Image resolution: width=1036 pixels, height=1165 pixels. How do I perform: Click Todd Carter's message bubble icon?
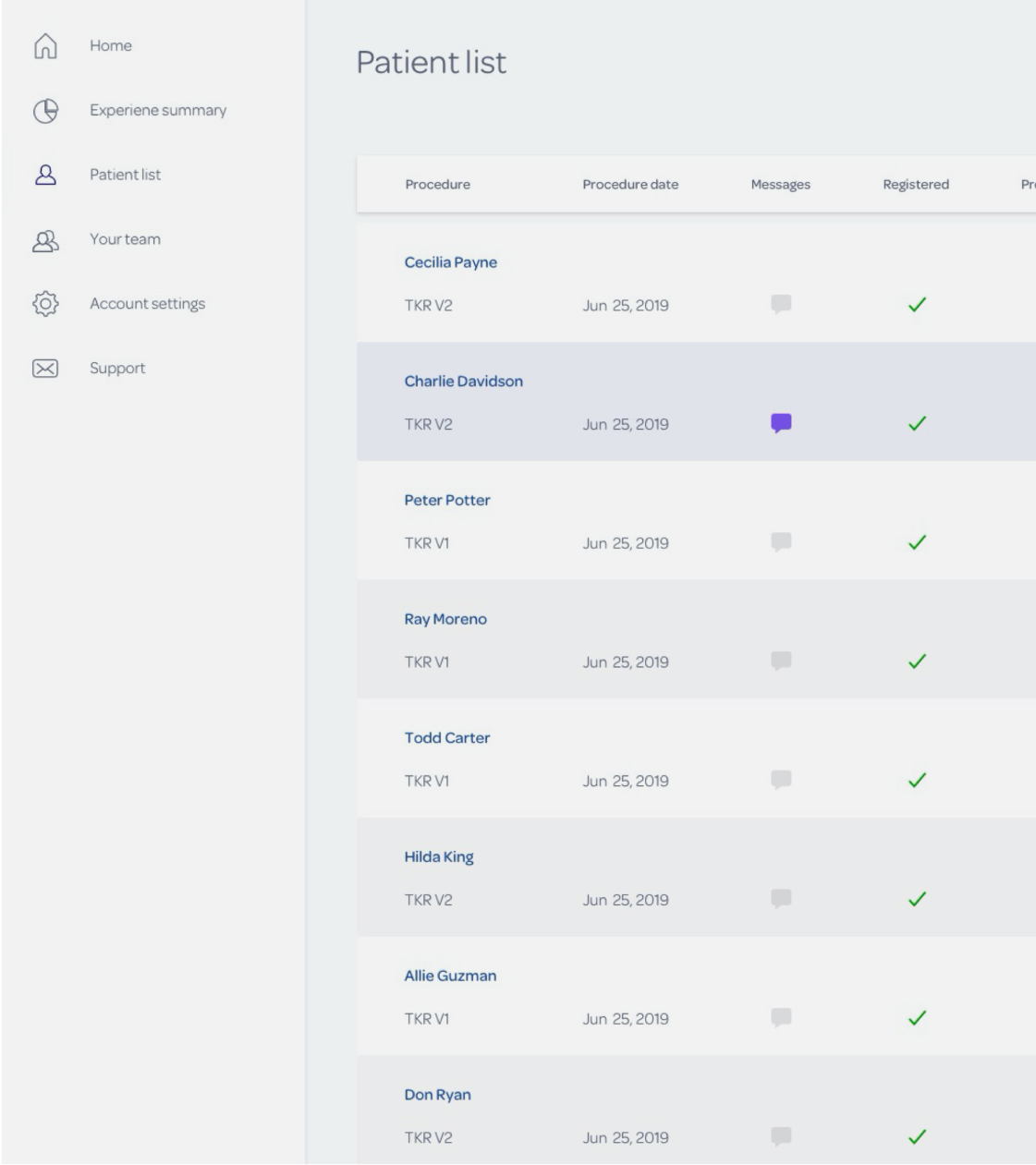[x=781, y=780]
